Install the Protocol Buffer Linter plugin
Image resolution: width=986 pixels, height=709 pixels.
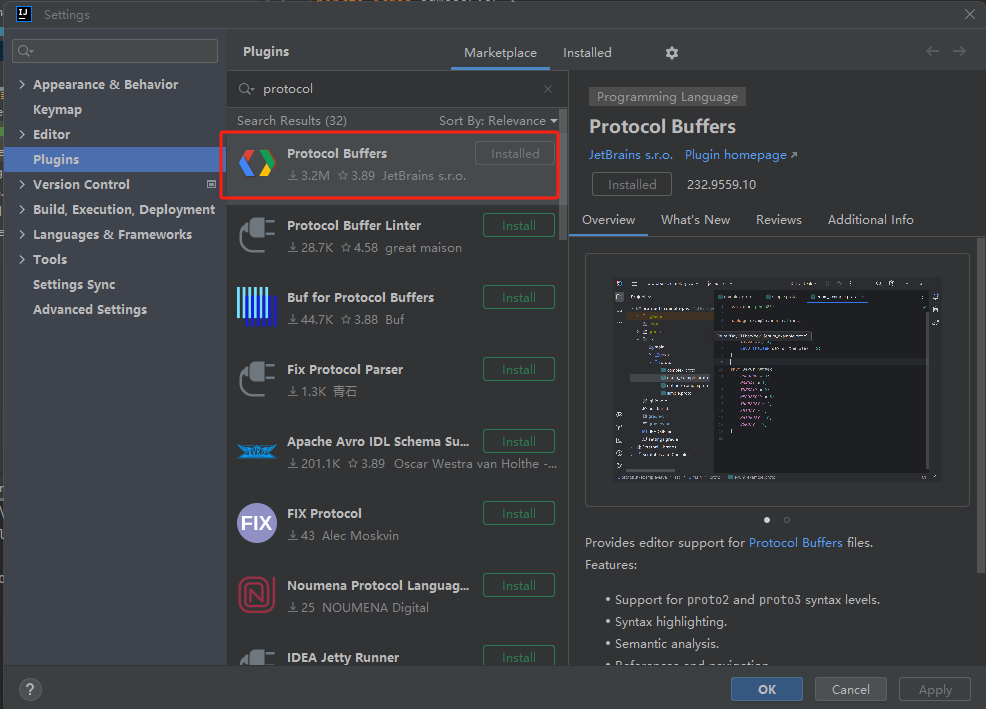click(518, 226)
